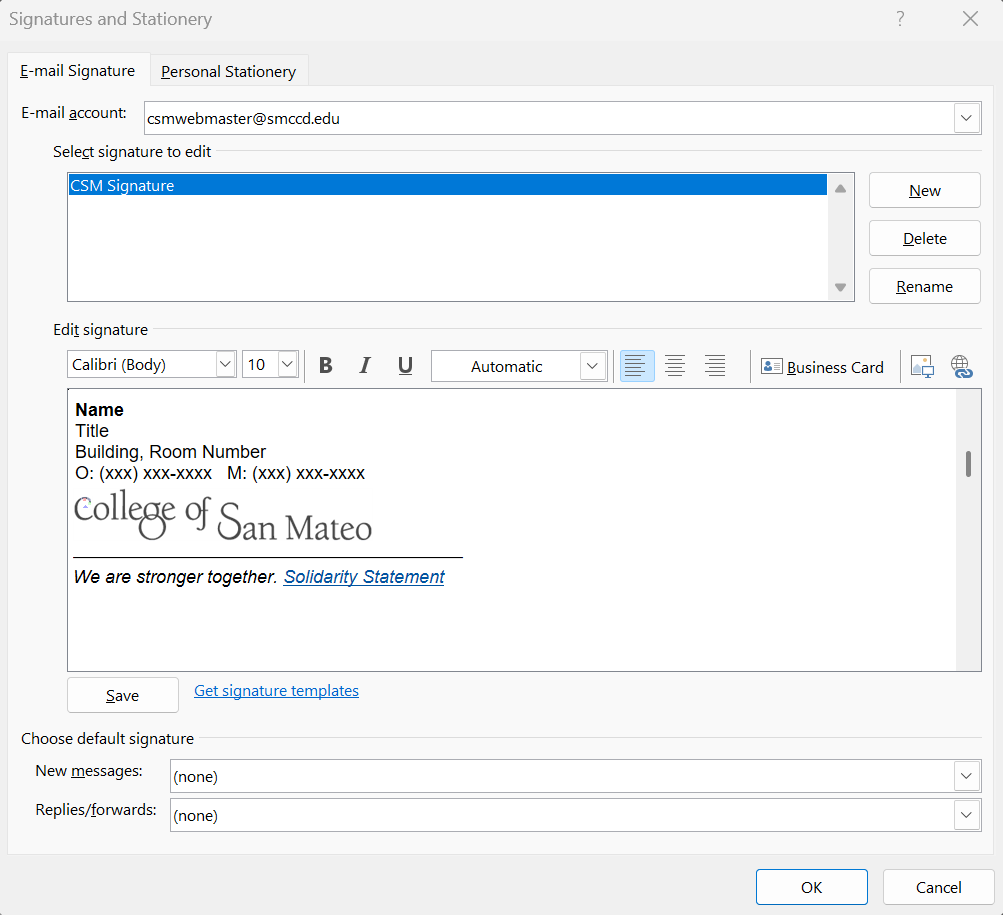Align signature text right
Viewport: 1003px width, 915px height.
point(715,366)
